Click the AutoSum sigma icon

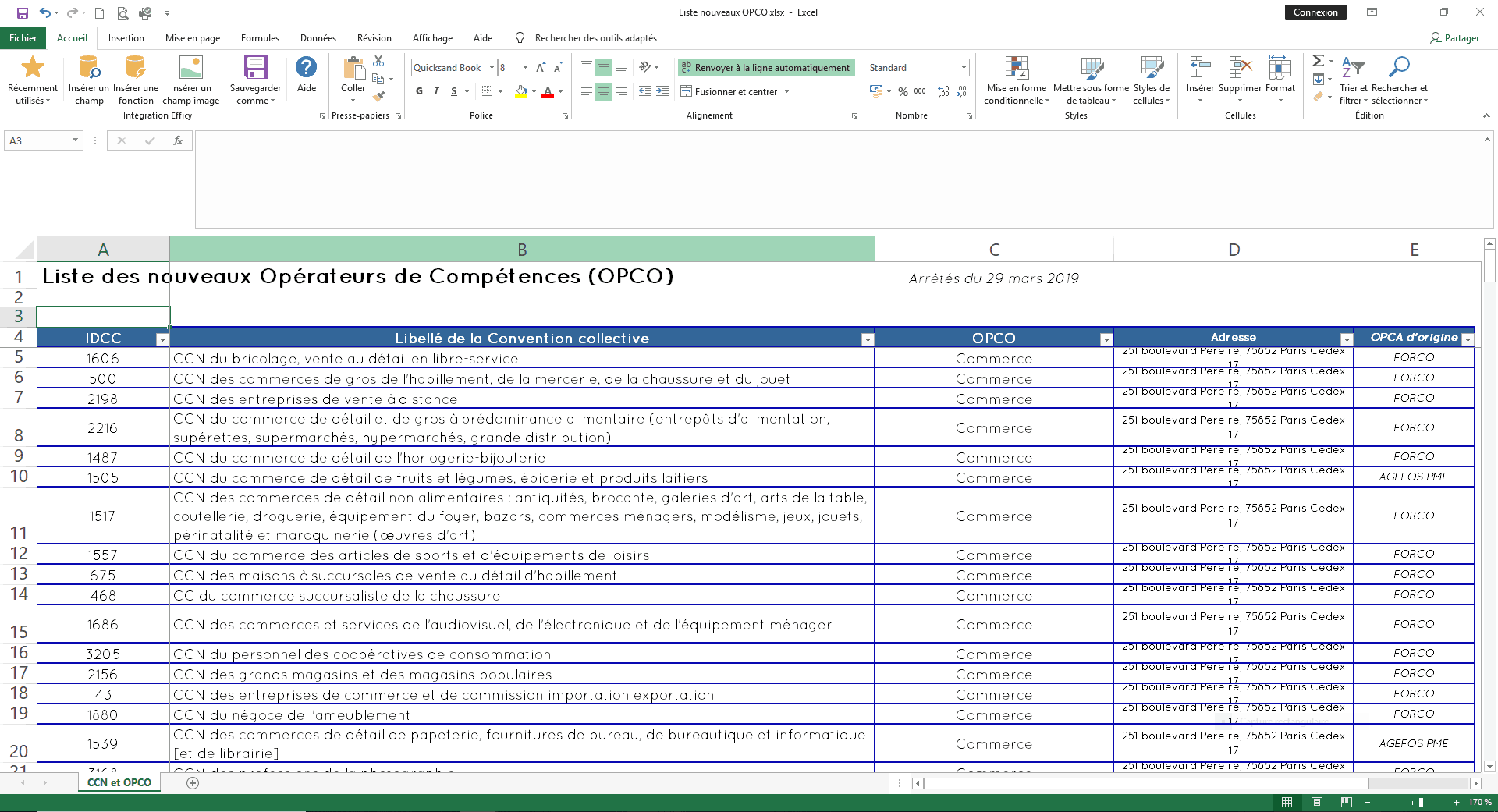[1318, 61]
